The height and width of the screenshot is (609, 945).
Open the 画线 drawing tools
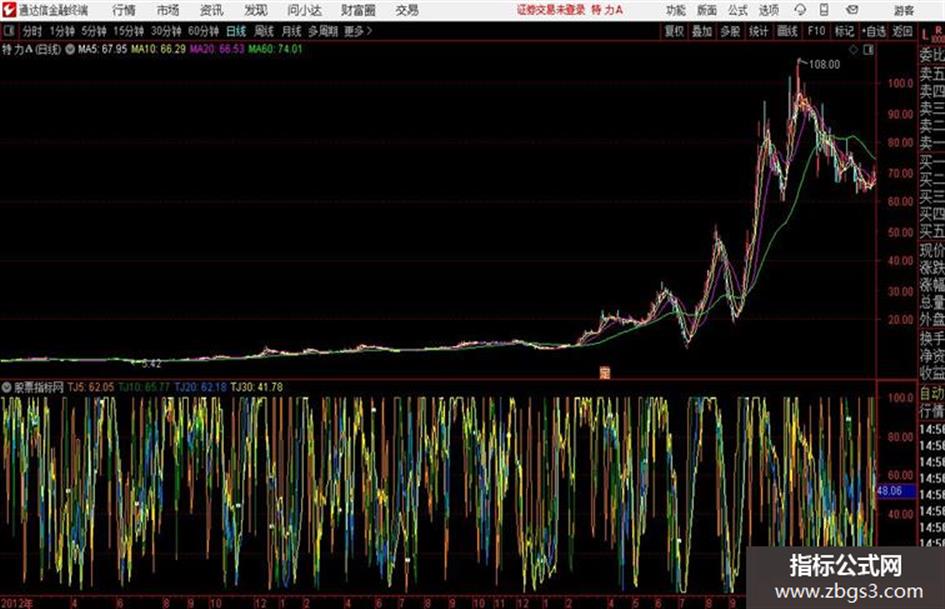(x=787, y=31)
